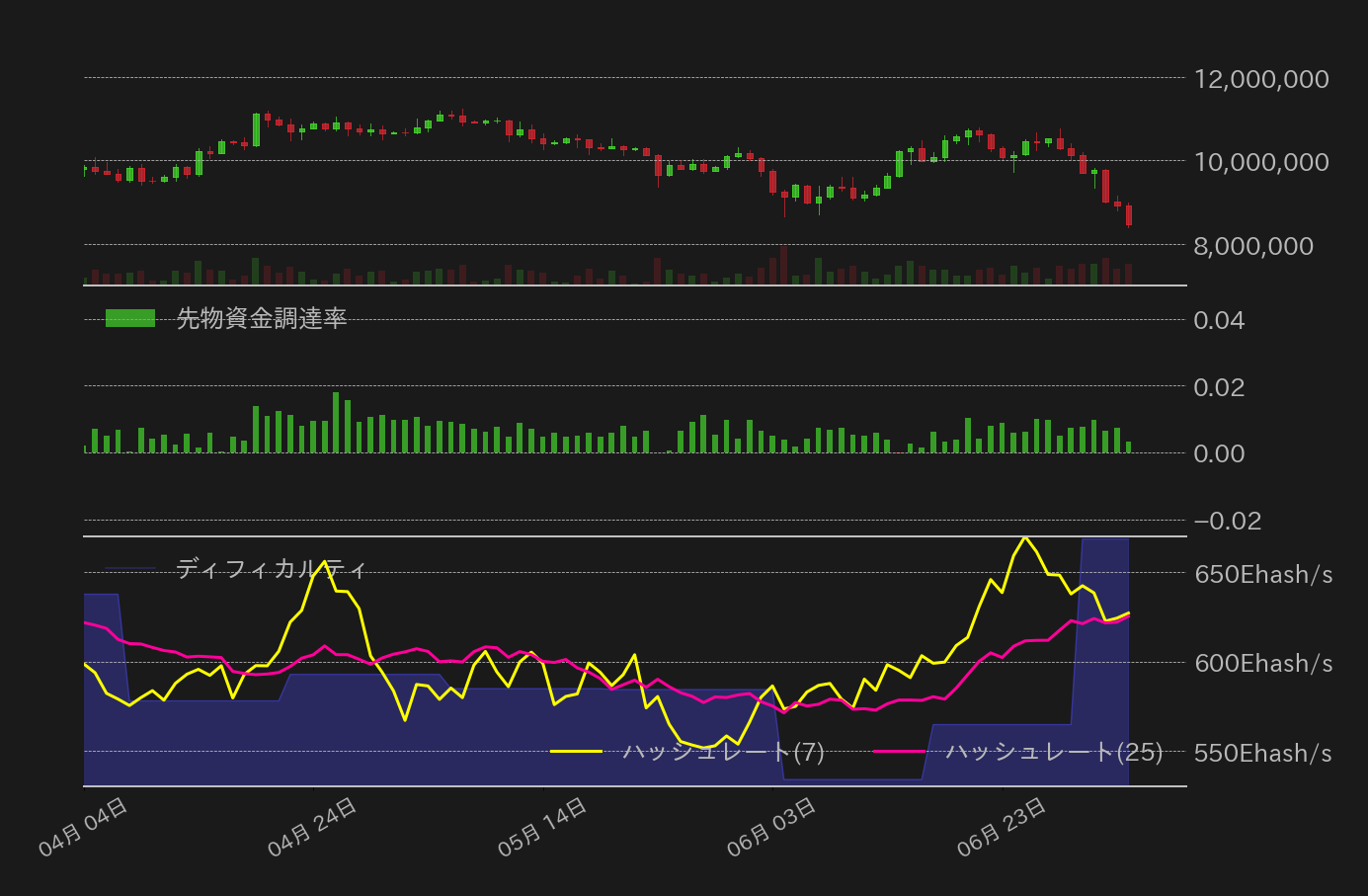Click the 550Ehash/s axis label
The width and height of the screenshot is (1368, 896).
point(1262,754)
